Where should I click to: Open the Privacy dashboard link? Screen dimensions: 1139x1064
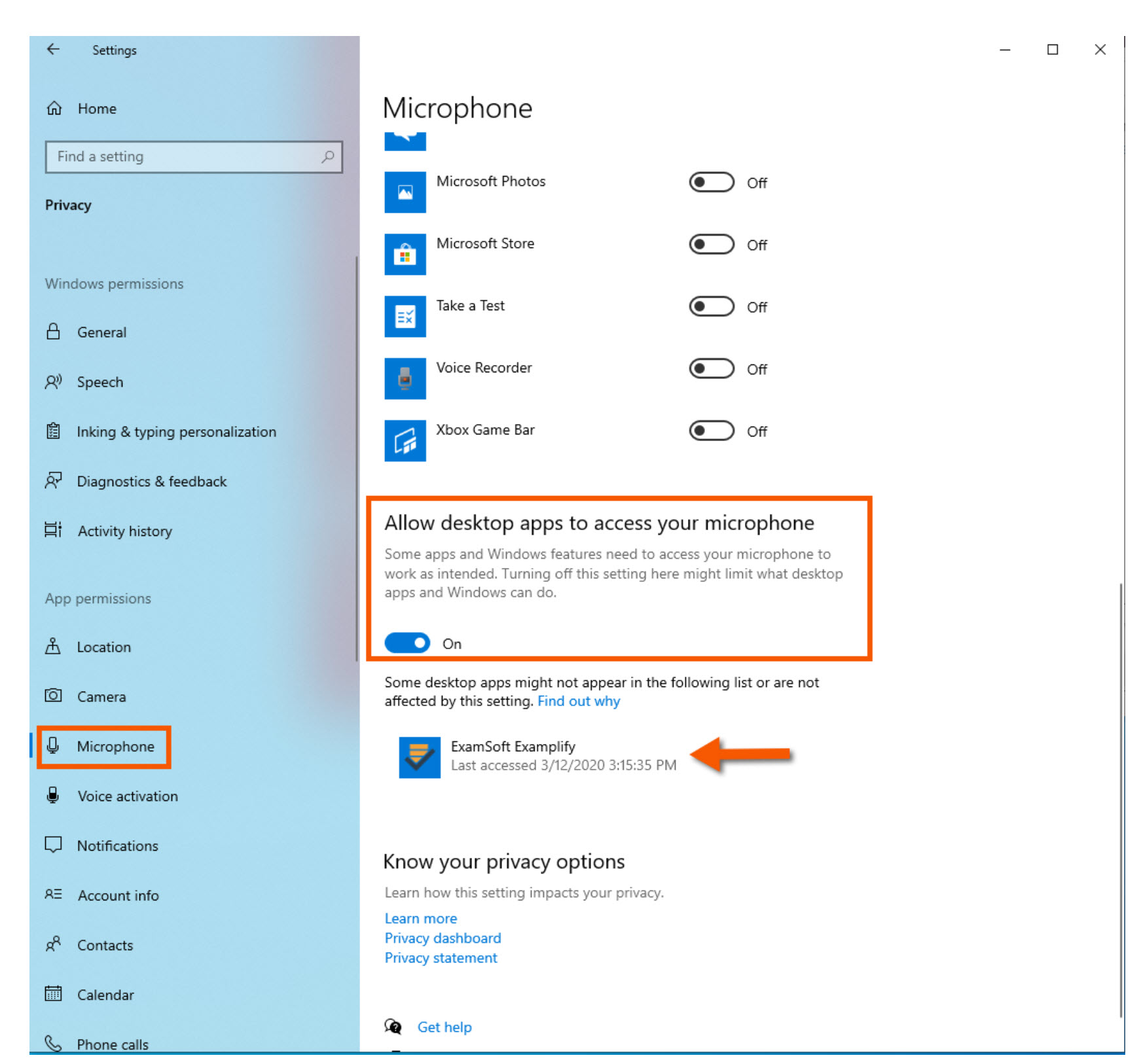443,938
